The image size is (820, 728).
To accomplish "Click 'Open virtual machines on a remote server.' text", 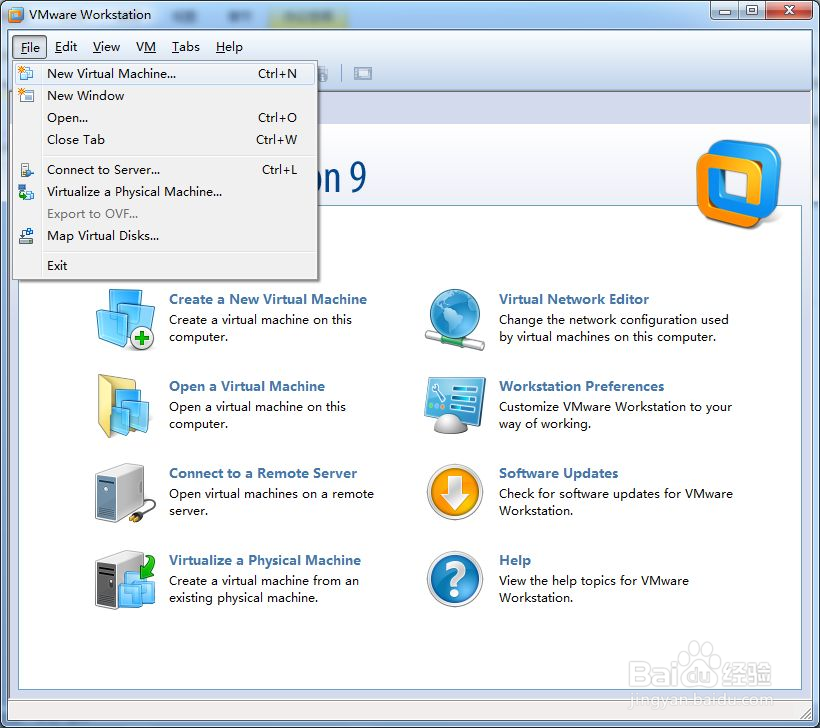I will click(271, 502).
